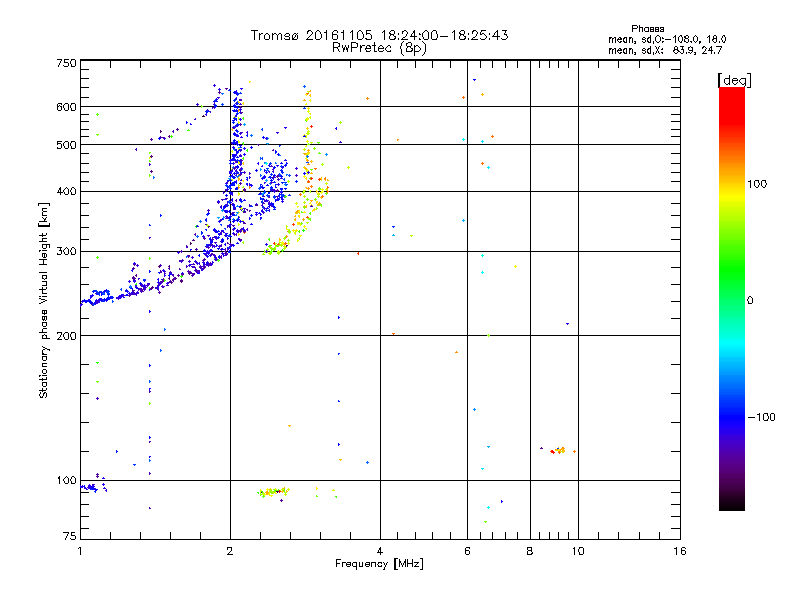The height and width of the screenshot is (600, 800).
Task: Click colorbar tick label '100'
Action: (x=757, y=184)
